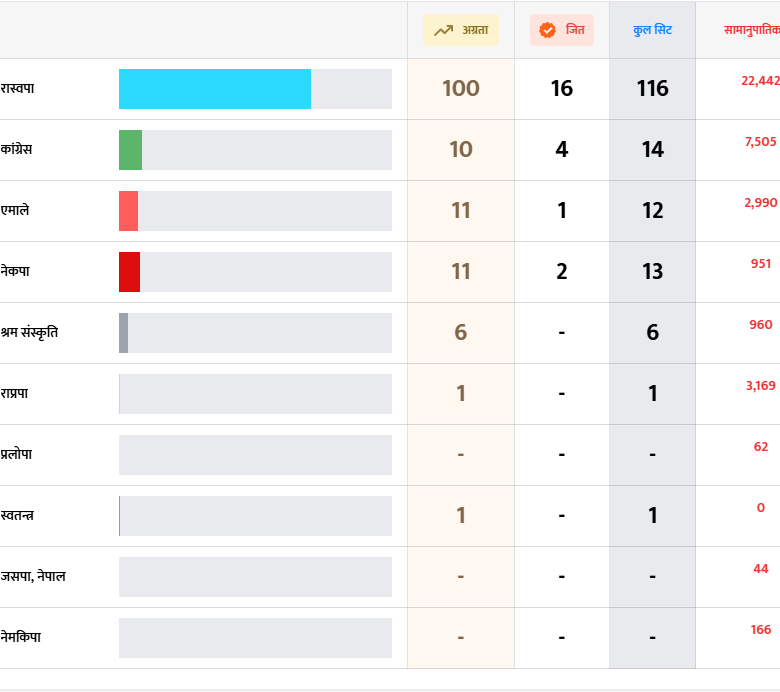The height and width of the screenshot is (692, 780).
Task: Click the जसपा, नेपाल party name
Action: pyautogui.click(x=33, y=577)
